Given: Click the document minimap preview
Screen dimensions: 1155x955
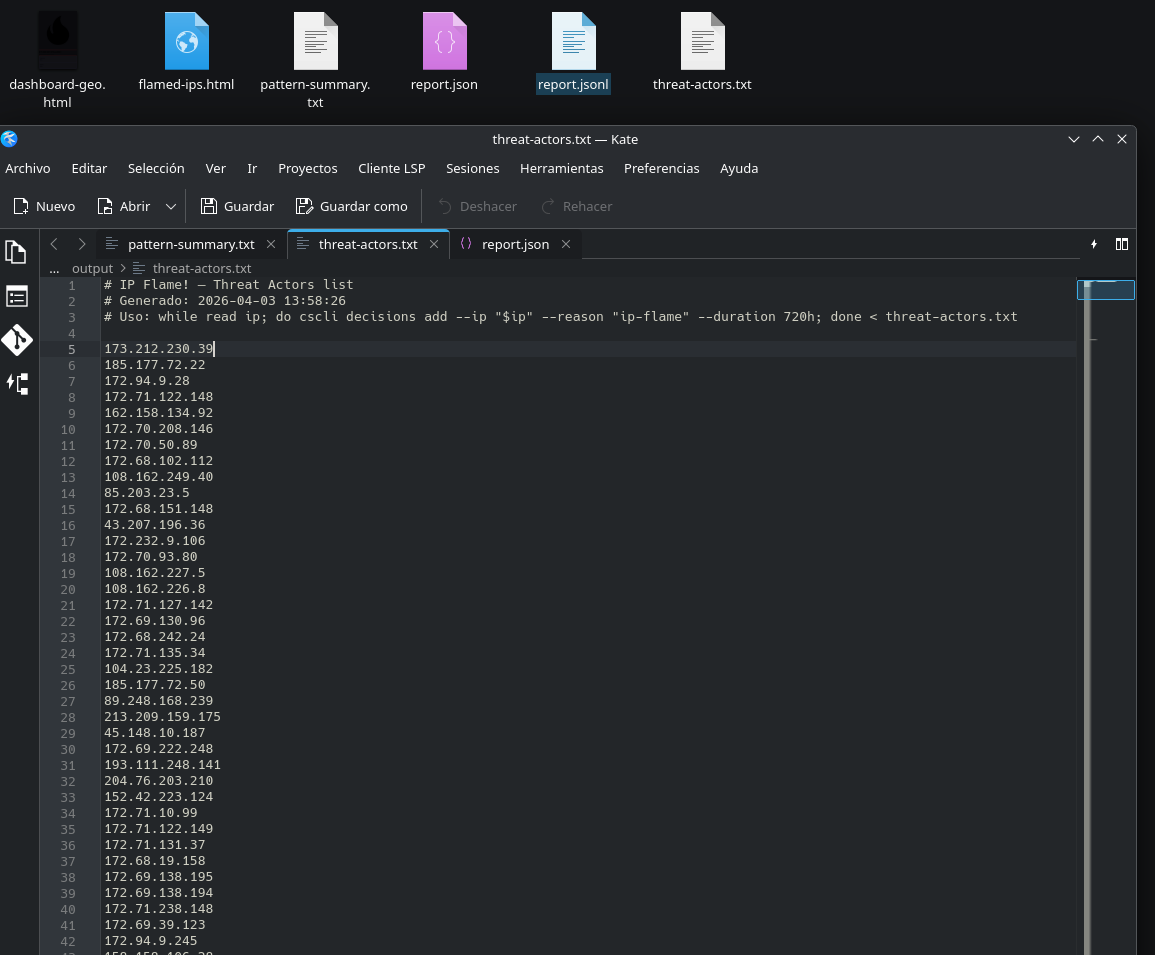Looking at the screenshot, I should (1106, 290).
